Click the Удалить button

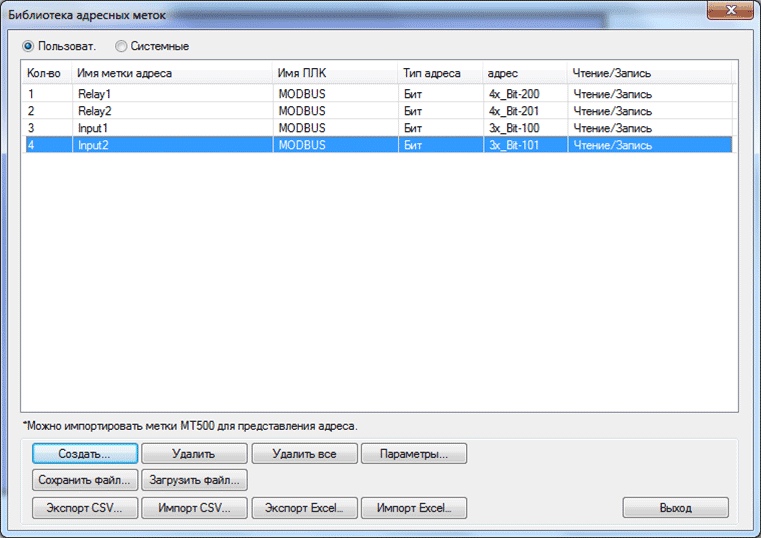[194, 454]
